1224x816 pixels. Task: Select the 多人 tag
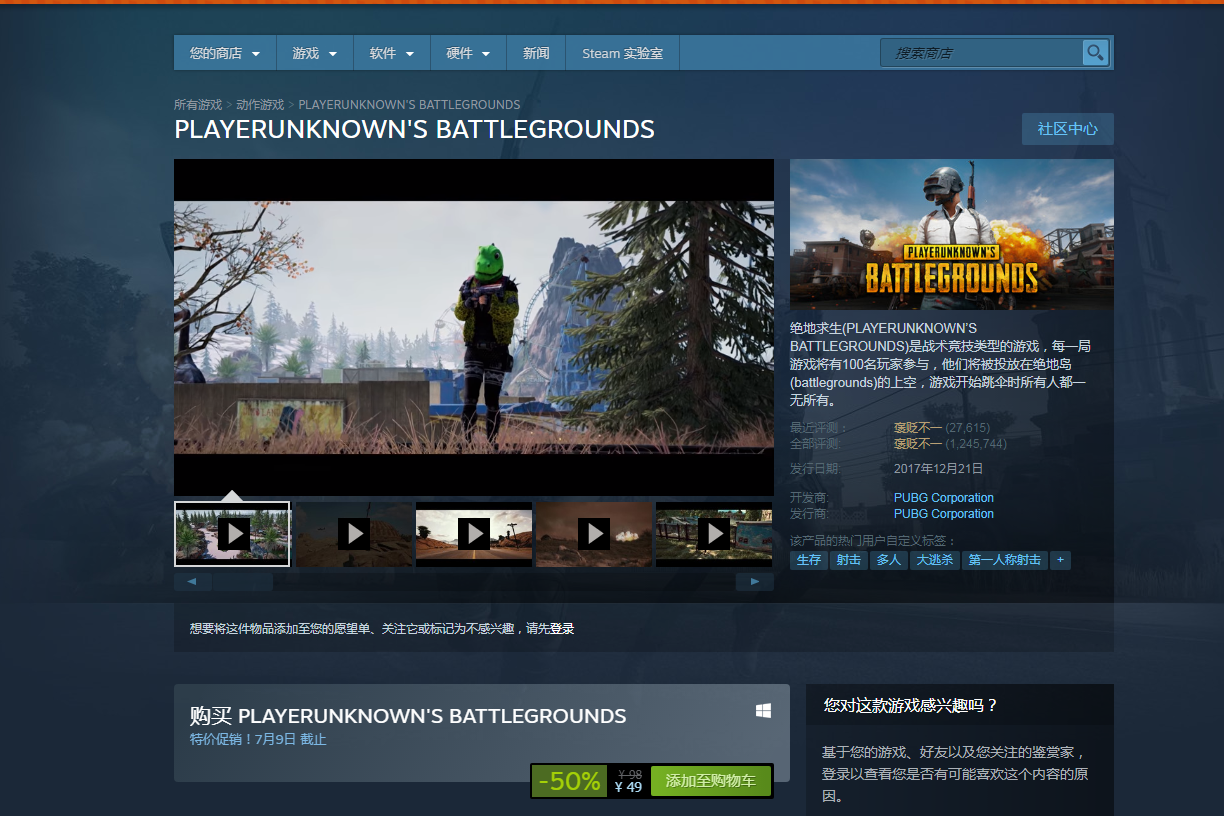pyautogui.click(x=889, y=560)
